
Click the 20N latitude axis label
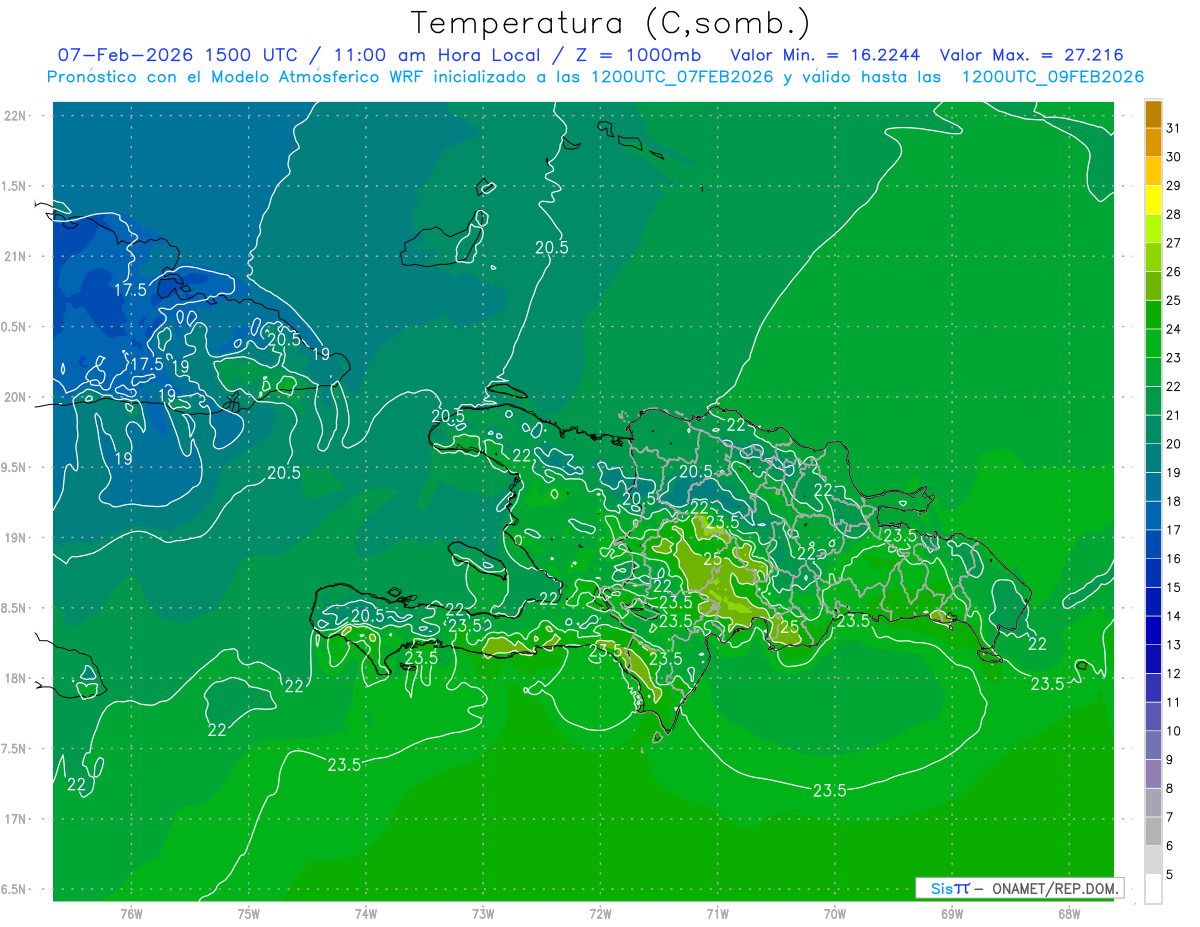[x=16, y=397]
